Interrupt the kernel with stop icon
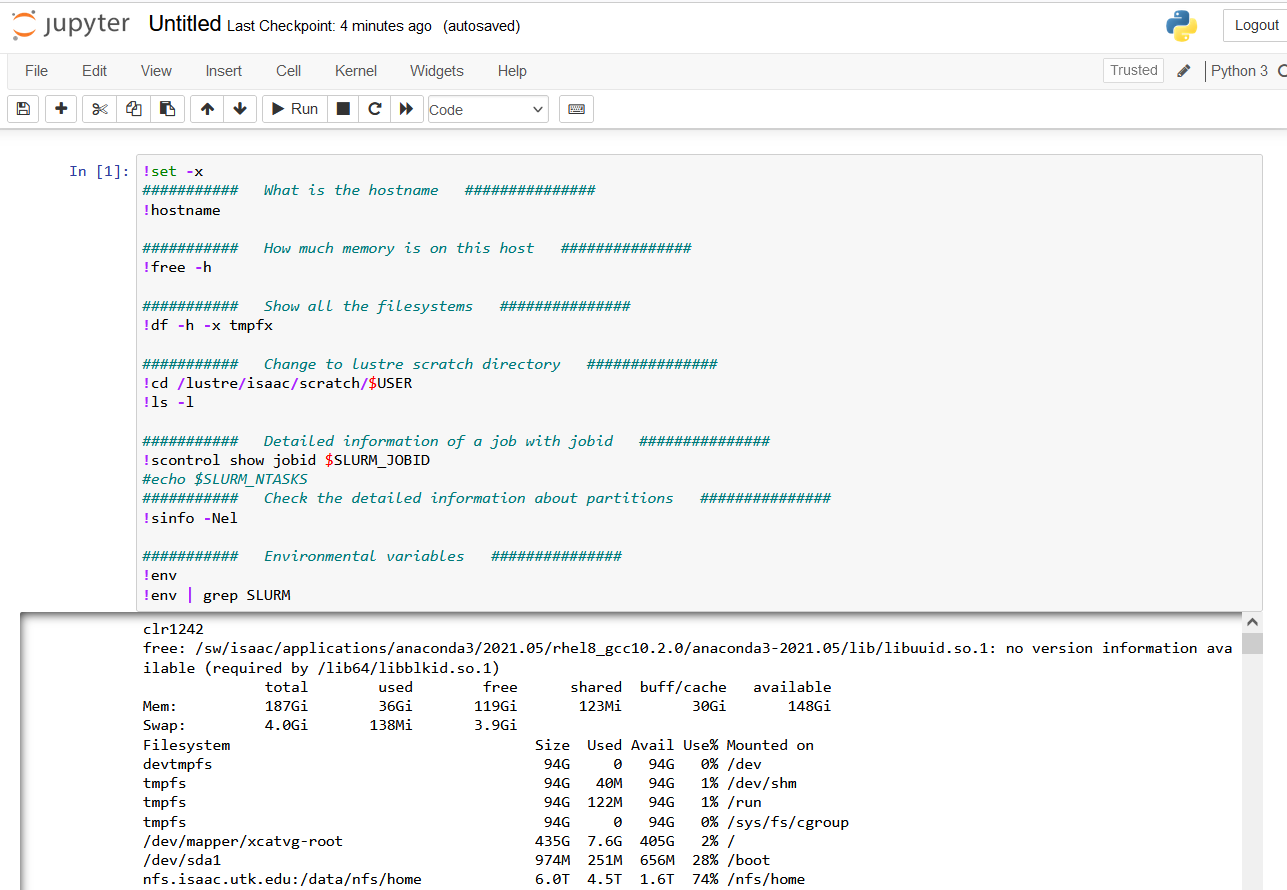The height and width of the screenshot is (890, 1287). (342, 108)
